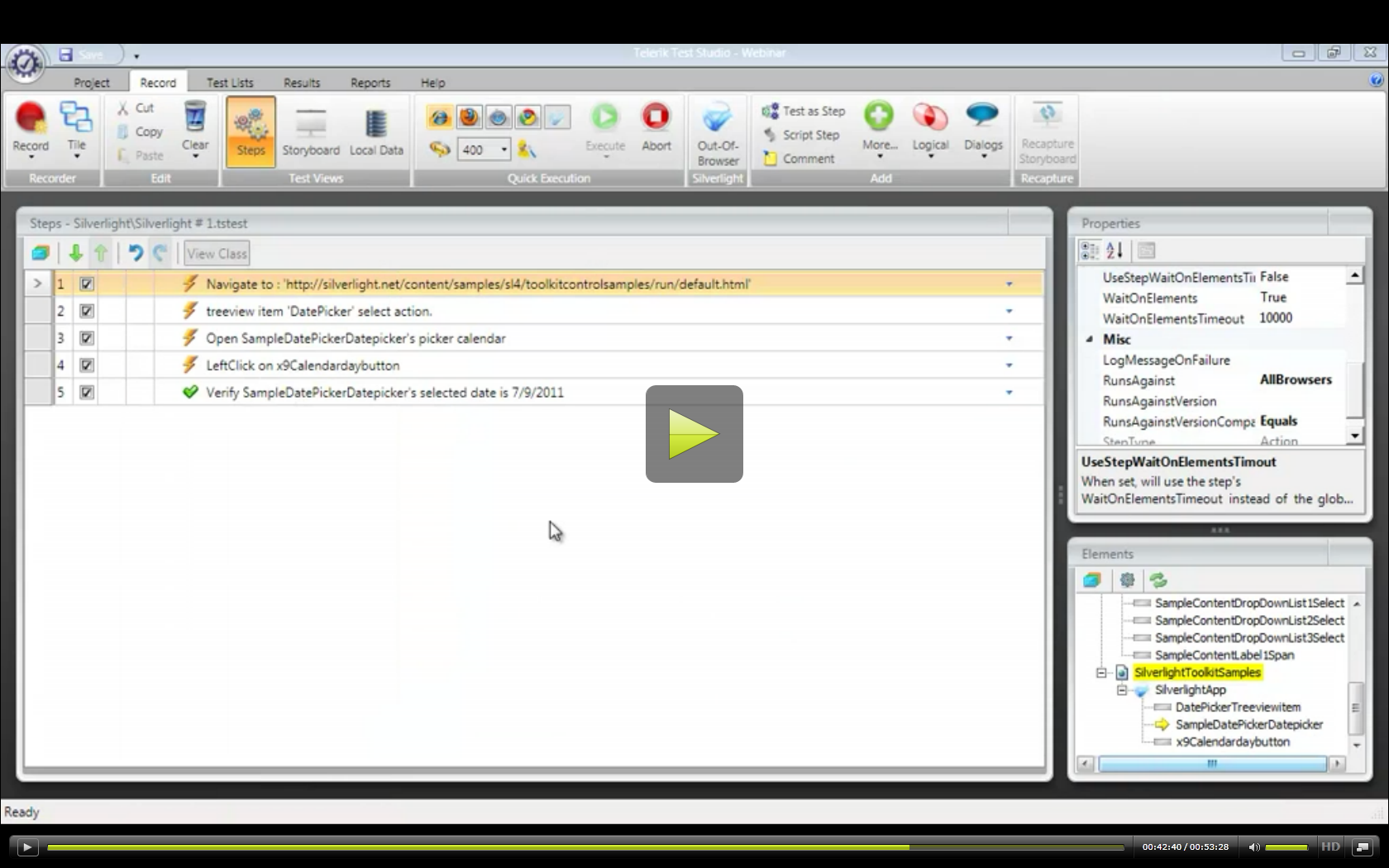1389x868 pixels.
Task: Expand dropdown arrow for the treeview item step
Action: click(x=1009, y=312)
